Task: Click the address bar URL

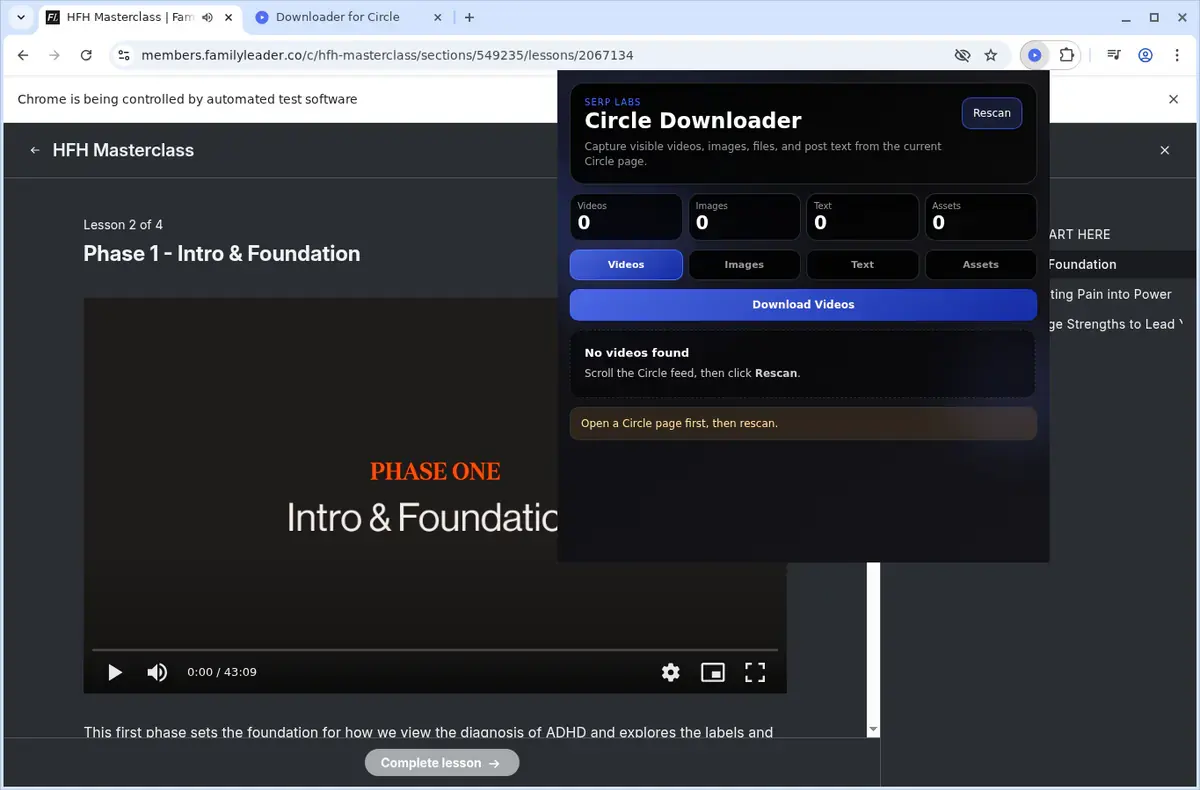Action: [x=387, y=56]
